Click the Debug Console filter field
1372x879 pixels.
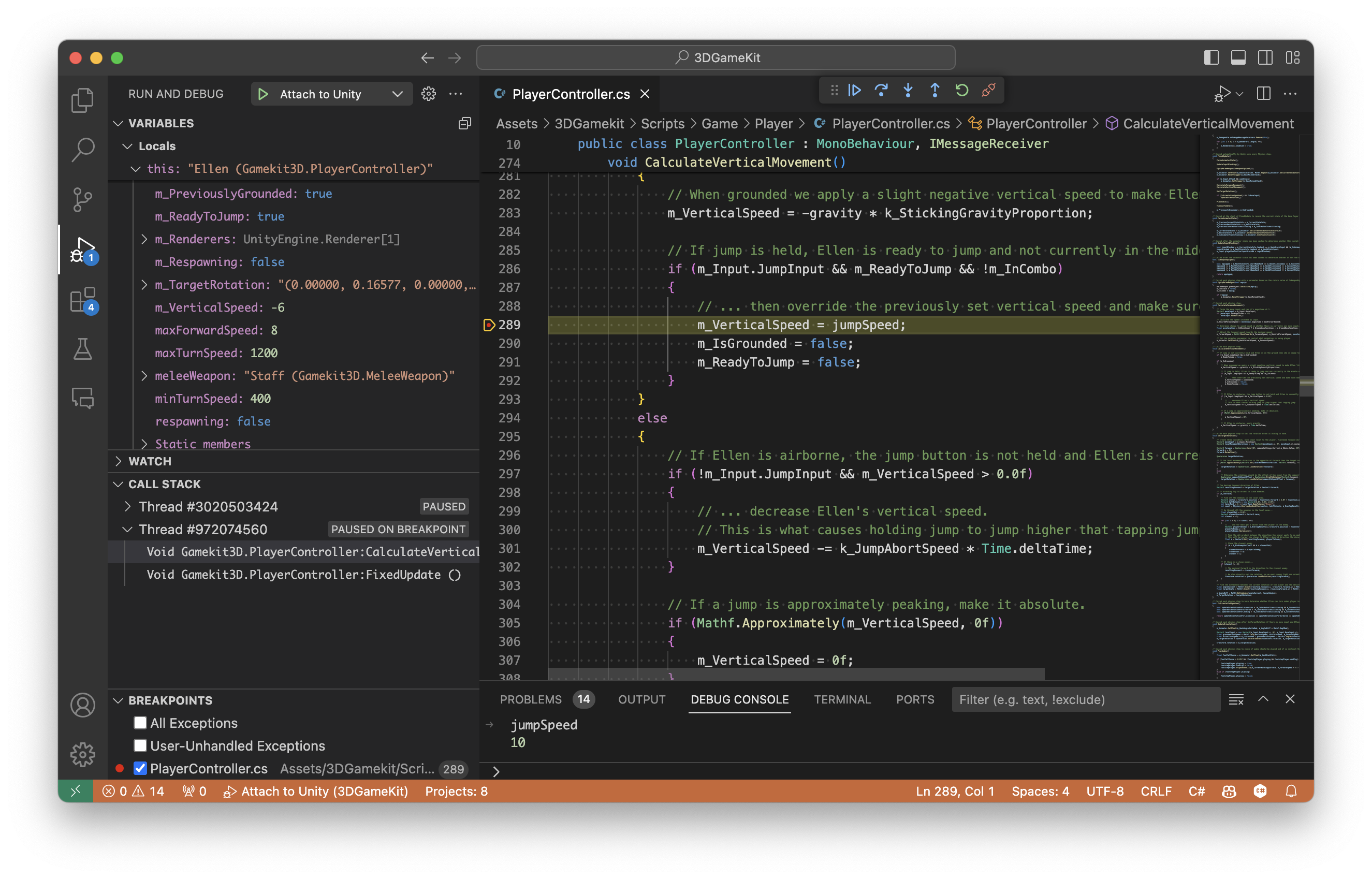click(1084, 699)
